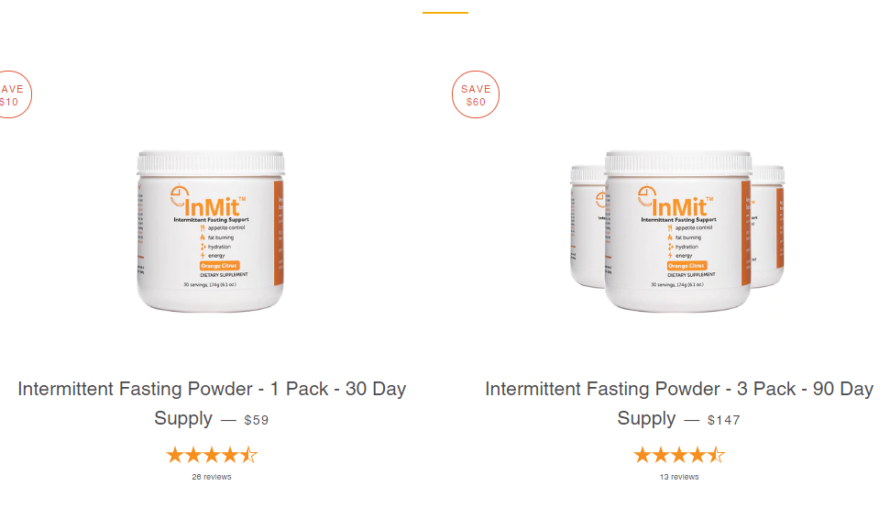Open Intermittent Fasting Powder 1 Pack title link
This screenshot has width=890, height=530.
212,403
